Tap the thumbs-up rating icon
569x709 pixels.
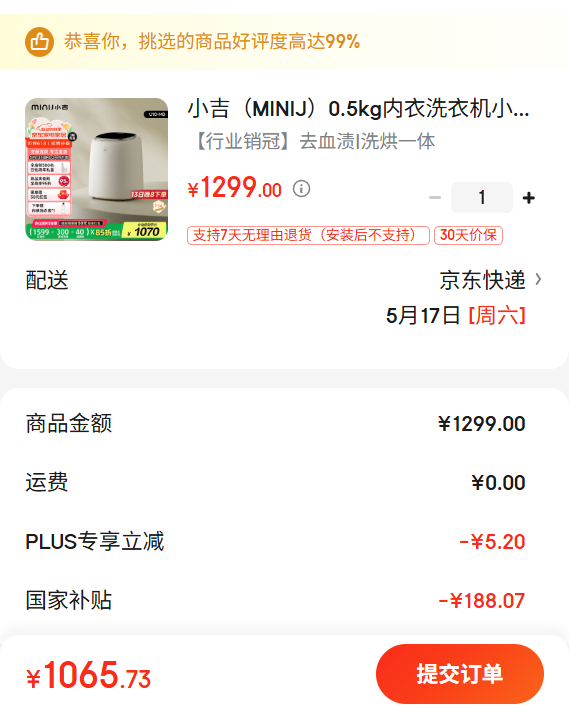tap(39, 42)
